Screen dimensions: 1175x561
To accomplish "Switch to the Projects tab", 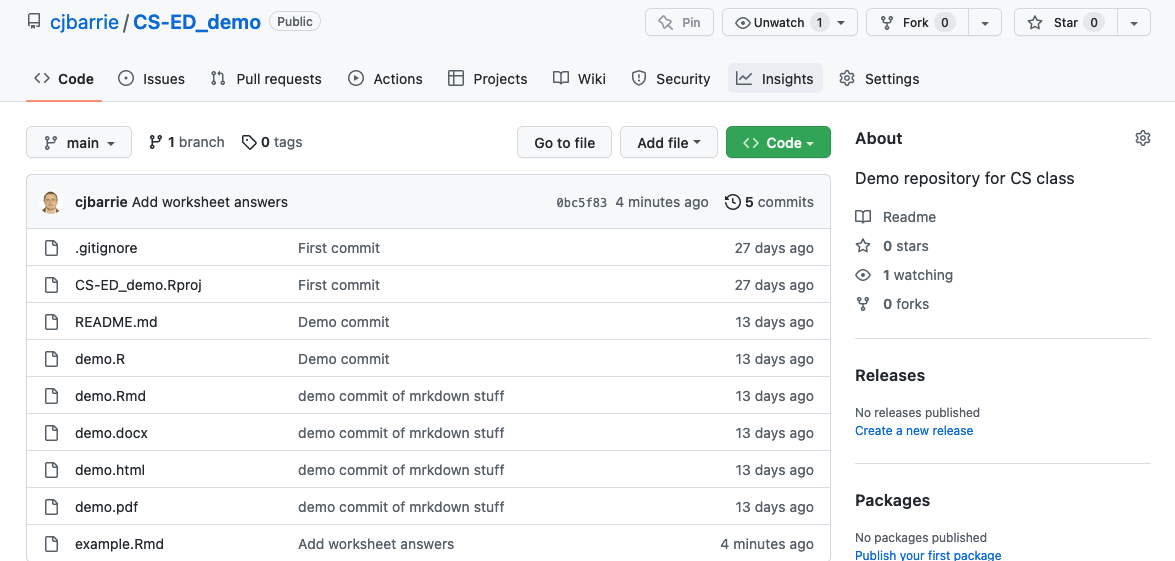I will point(488,79).
